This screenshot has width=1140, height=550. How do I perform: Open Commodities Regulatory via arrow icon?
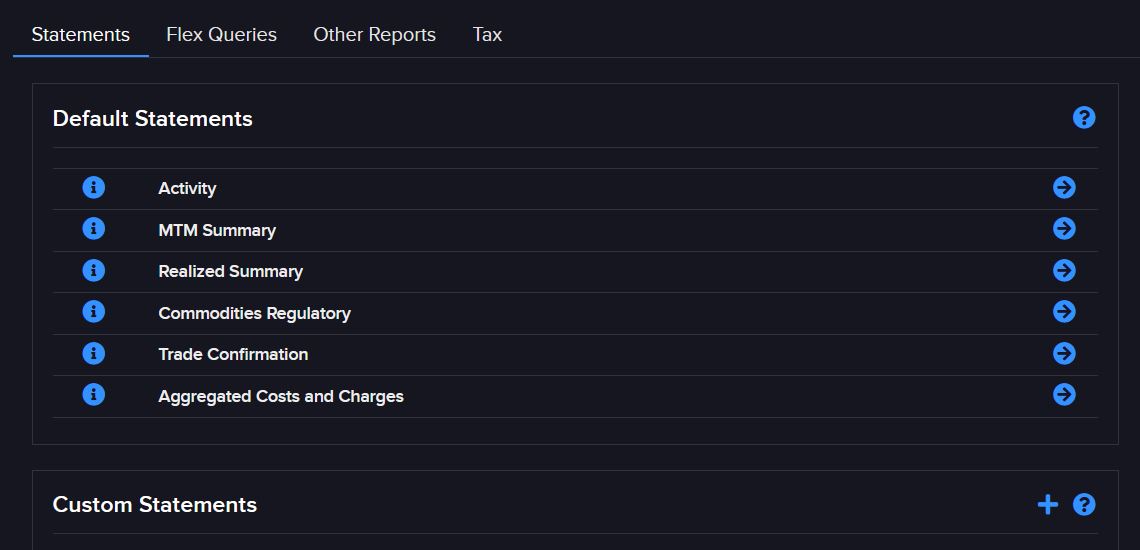click(x=1064, y=312)
